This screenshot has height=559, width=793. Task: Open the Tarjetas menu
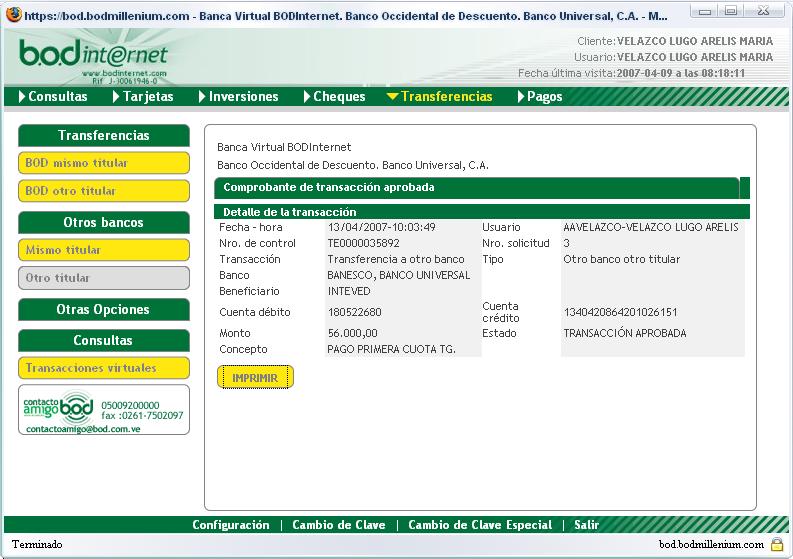(148, 96)
